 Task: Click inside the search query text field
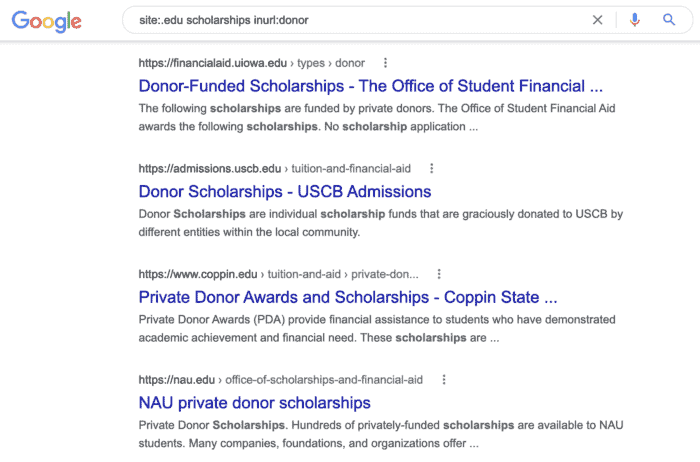pos(357,20)
